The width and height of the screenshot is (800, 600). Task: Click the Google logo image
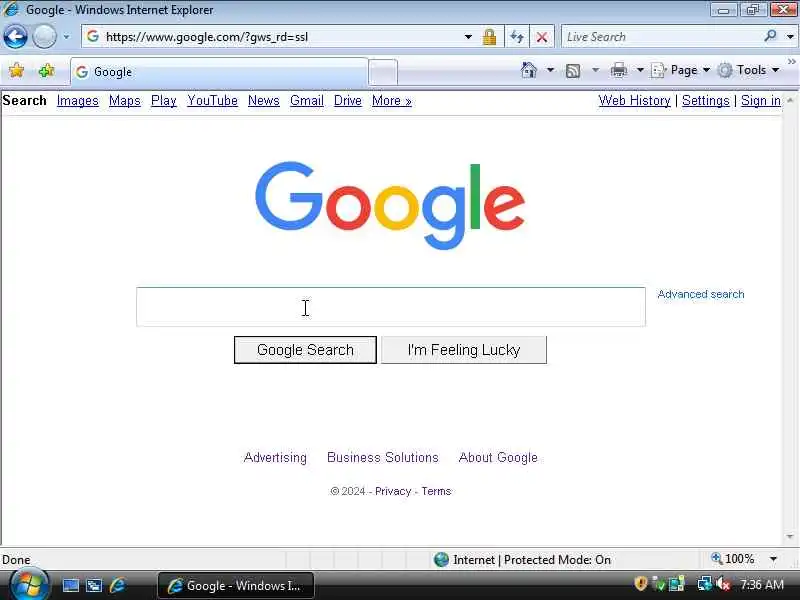390,205
